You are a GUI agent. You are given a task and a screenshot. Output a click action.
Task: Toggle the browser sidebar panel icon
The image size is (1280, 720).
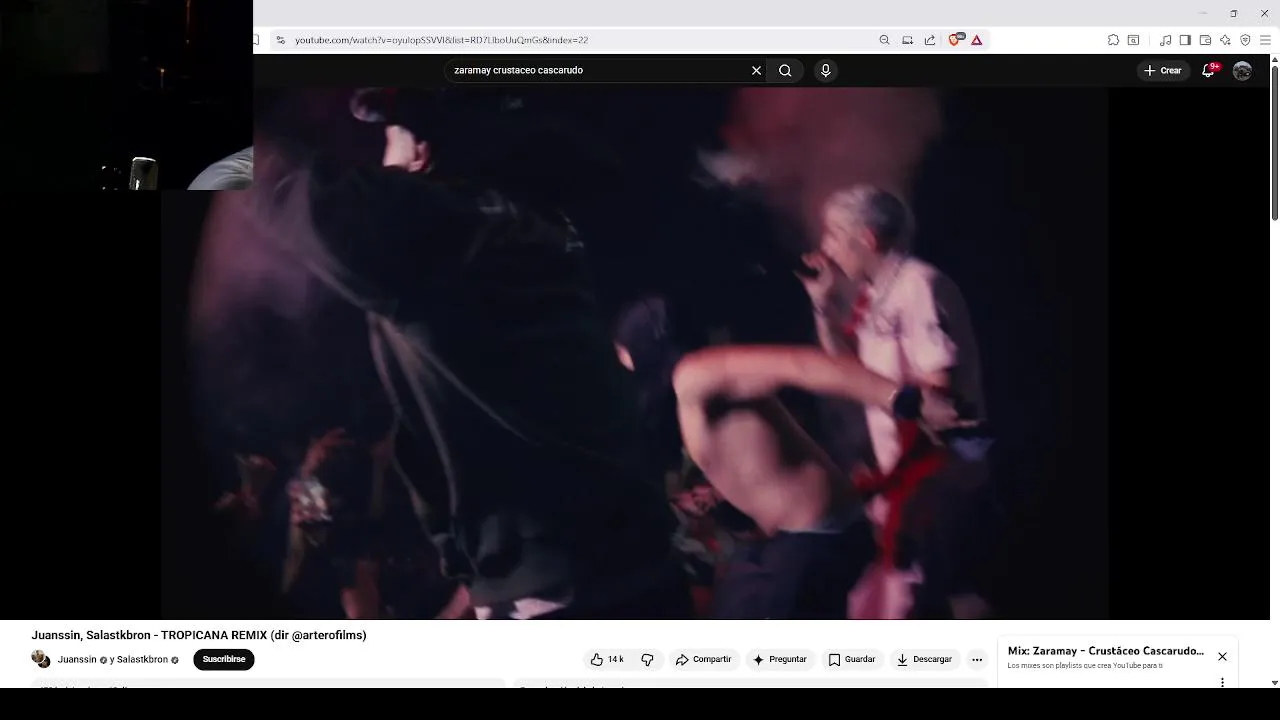point(1185,40)
